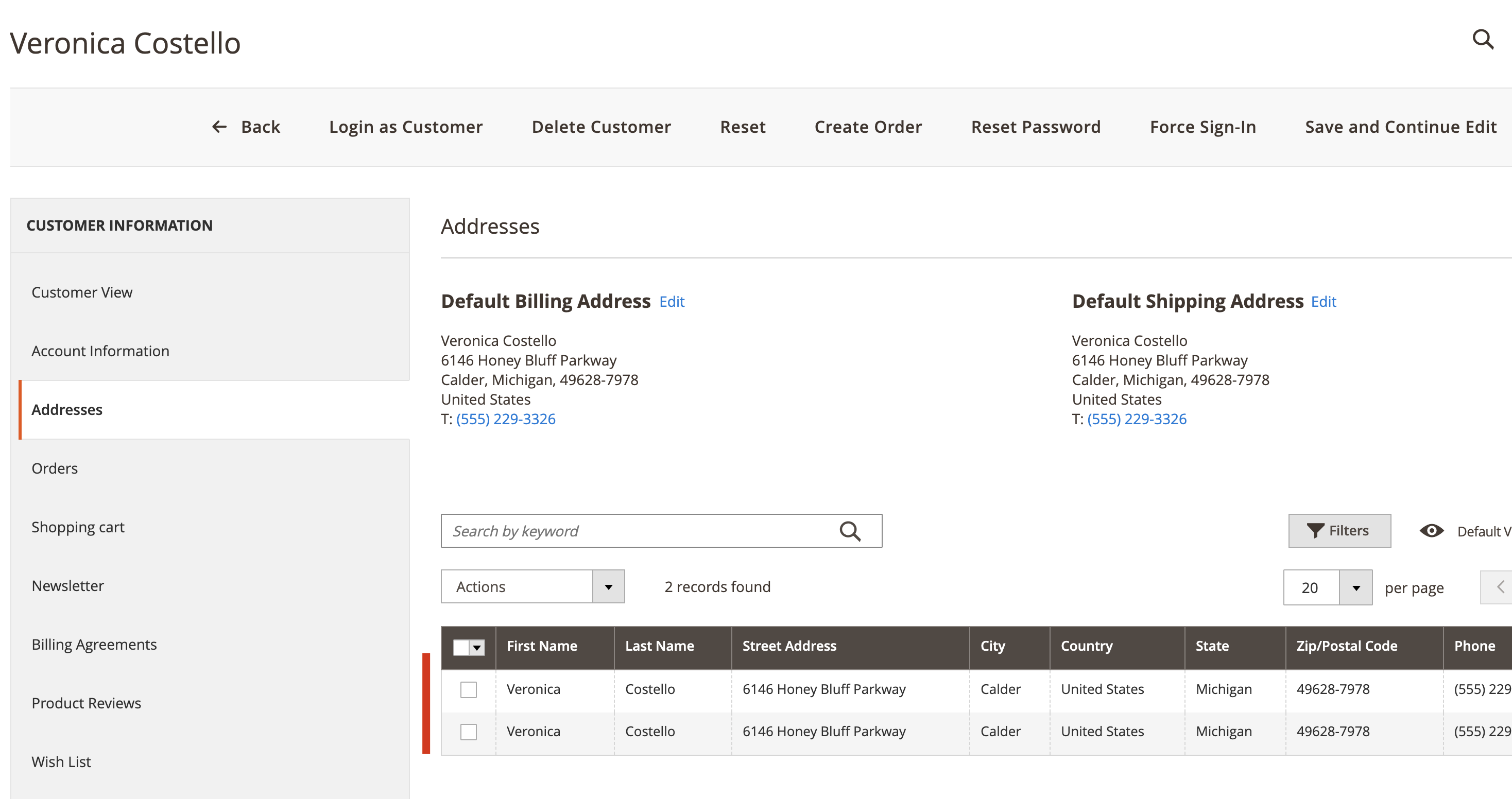This screenshot has height=799, width=1512.
Task: Click the Force Sign-In action
Action: 1202,127
